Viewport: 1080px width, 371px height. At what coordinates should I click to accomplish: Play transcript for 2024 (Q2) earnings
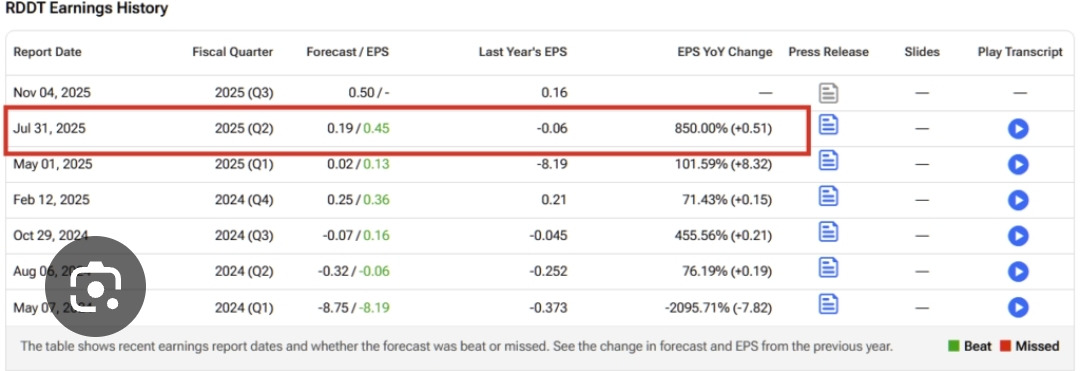point(1018,271)
